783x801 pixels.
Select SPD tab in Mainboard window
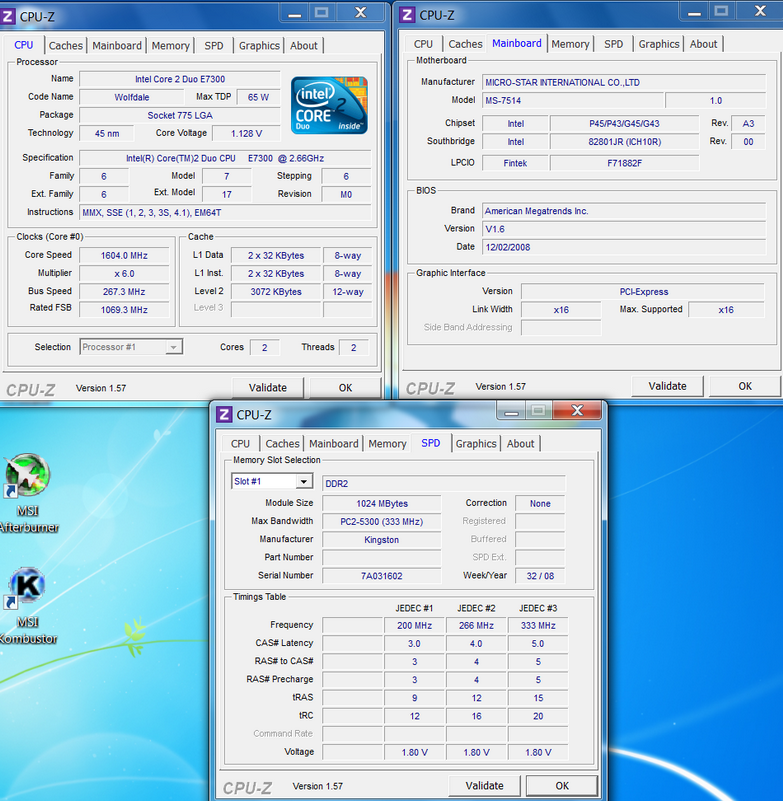(613, 44)
